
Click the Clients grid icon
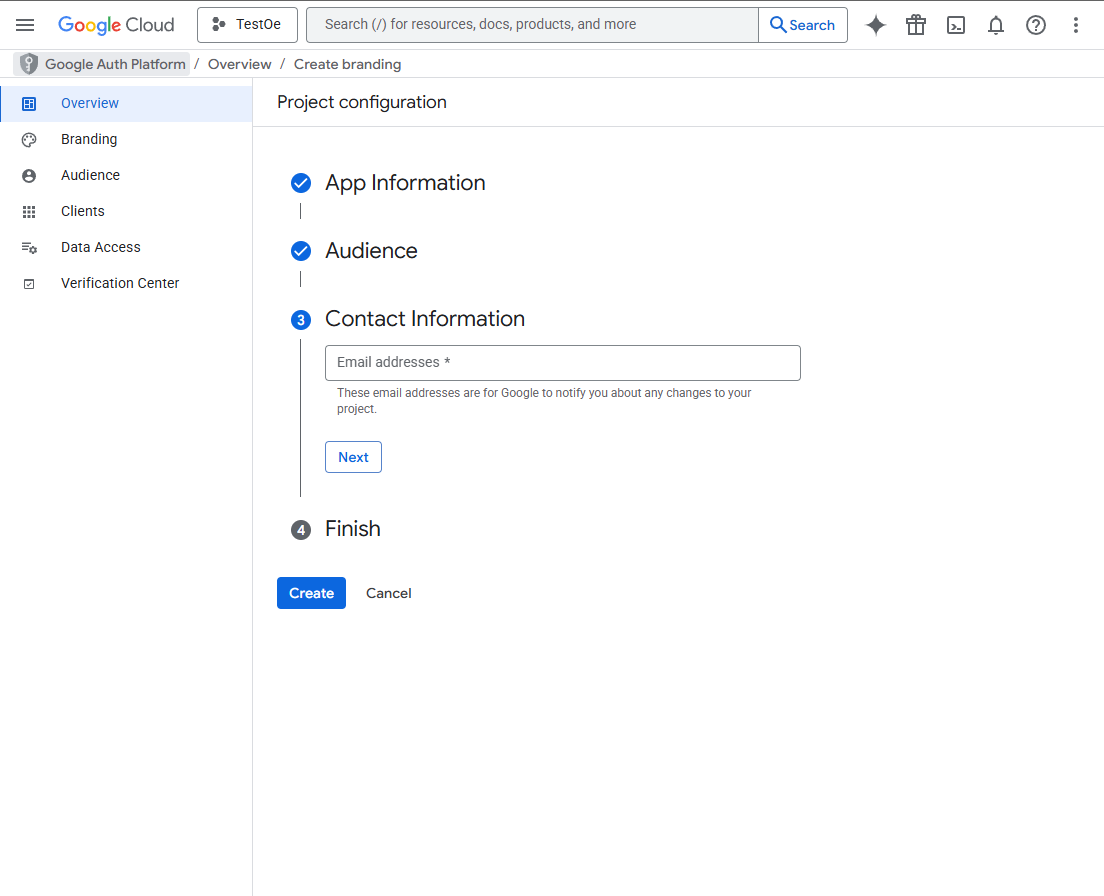29,212
